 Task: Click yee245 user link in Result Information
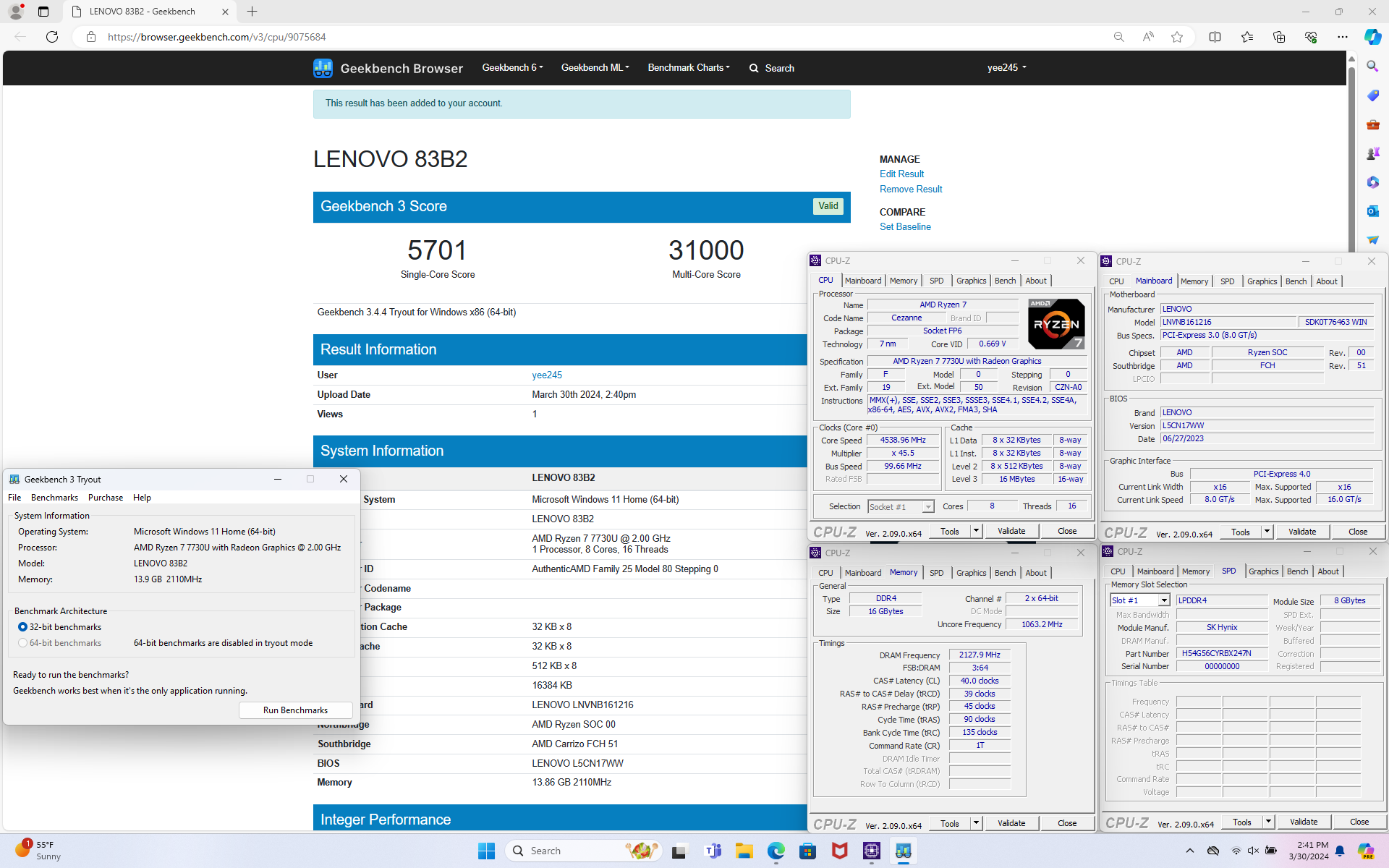tap(547, 375)
